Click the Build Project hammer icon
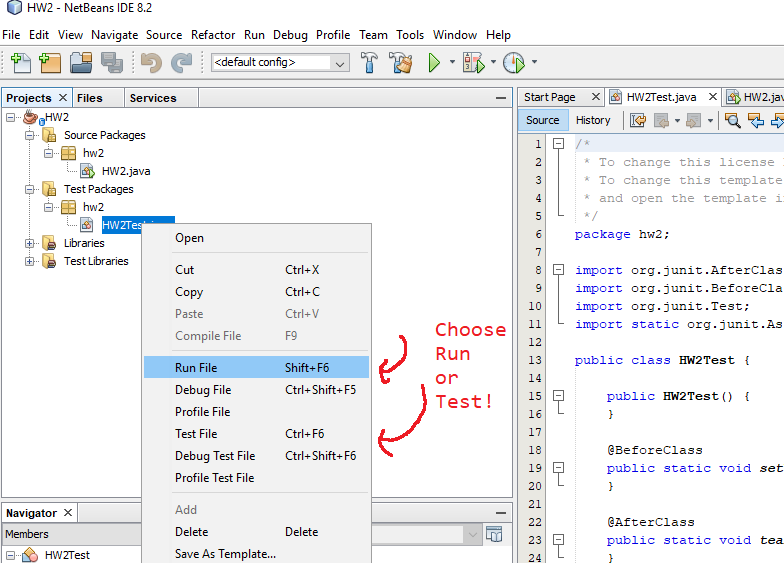 tap(369, 62)
